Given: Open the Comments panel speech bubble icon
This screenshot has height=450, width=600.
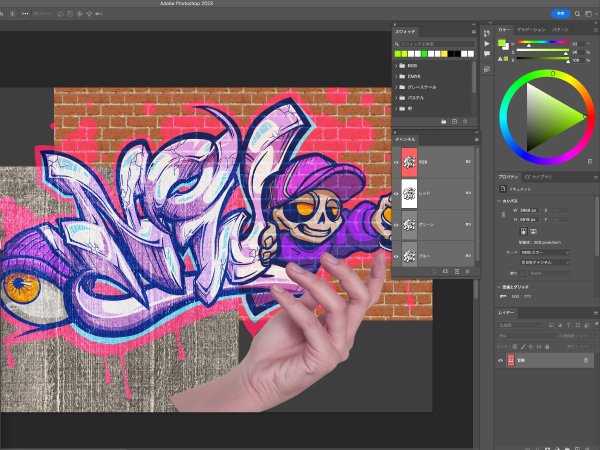Looking at the screenshot, I should 487,54.
